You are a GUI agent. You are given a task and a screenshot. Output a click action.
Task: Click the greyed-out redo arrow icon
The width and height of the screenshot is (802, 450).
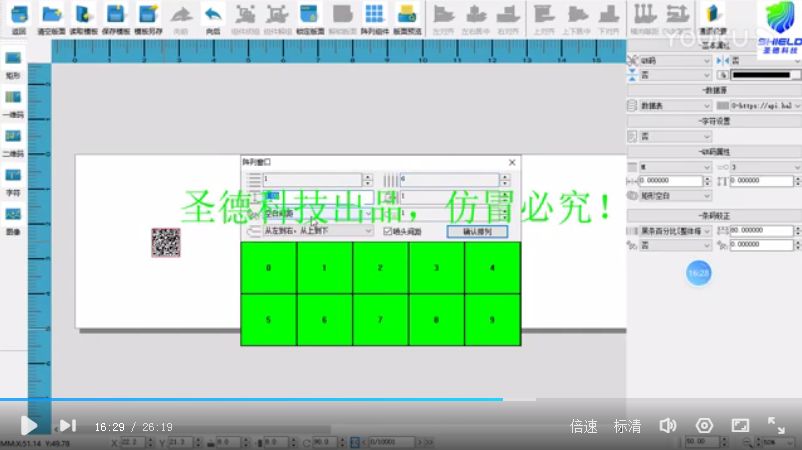(x=181, y=14)
